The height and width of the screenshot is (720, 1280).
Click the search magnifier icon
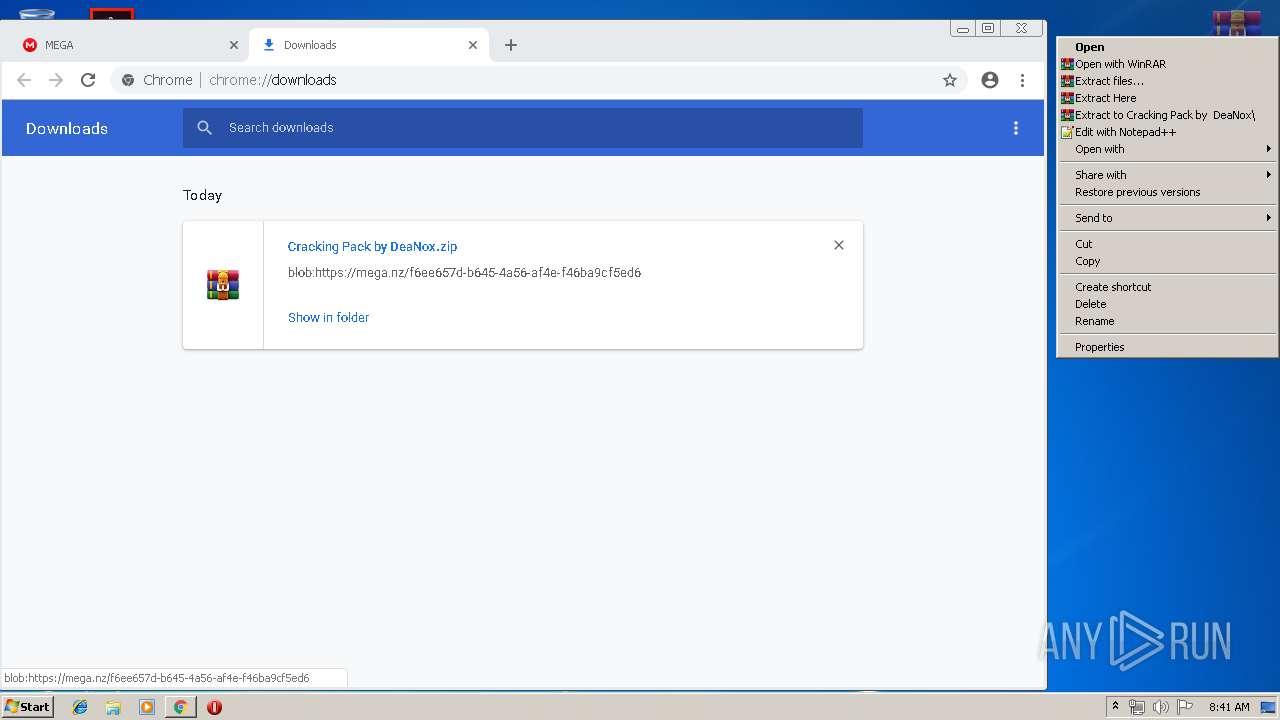click(205, 128)
